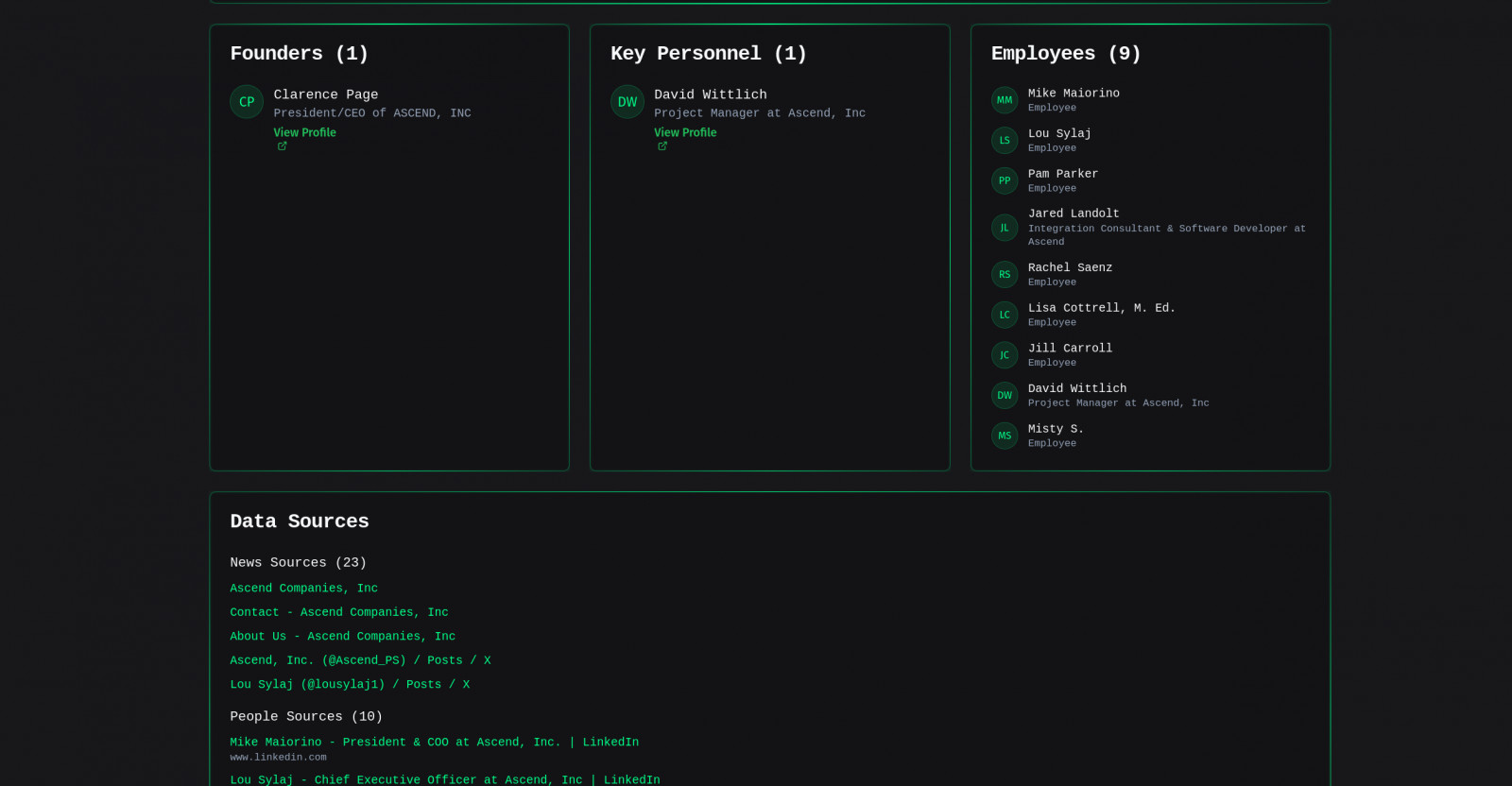
Task: Open Mike Maiorino LinkedIn source link
Action: 434,743
